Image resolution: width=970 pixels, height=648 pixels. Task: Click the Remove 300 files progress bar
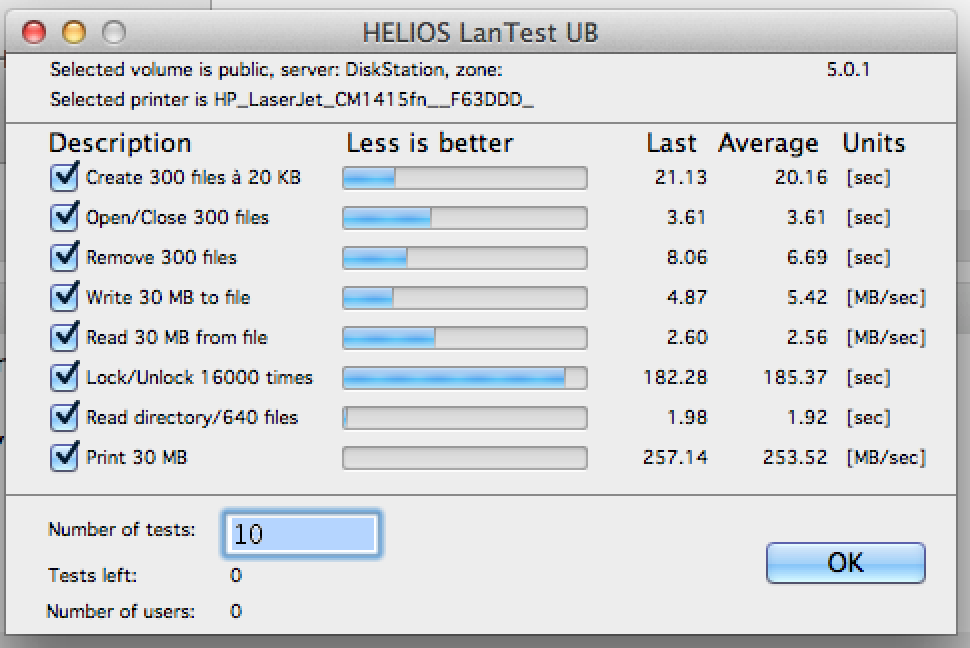(x=465, y=258)
